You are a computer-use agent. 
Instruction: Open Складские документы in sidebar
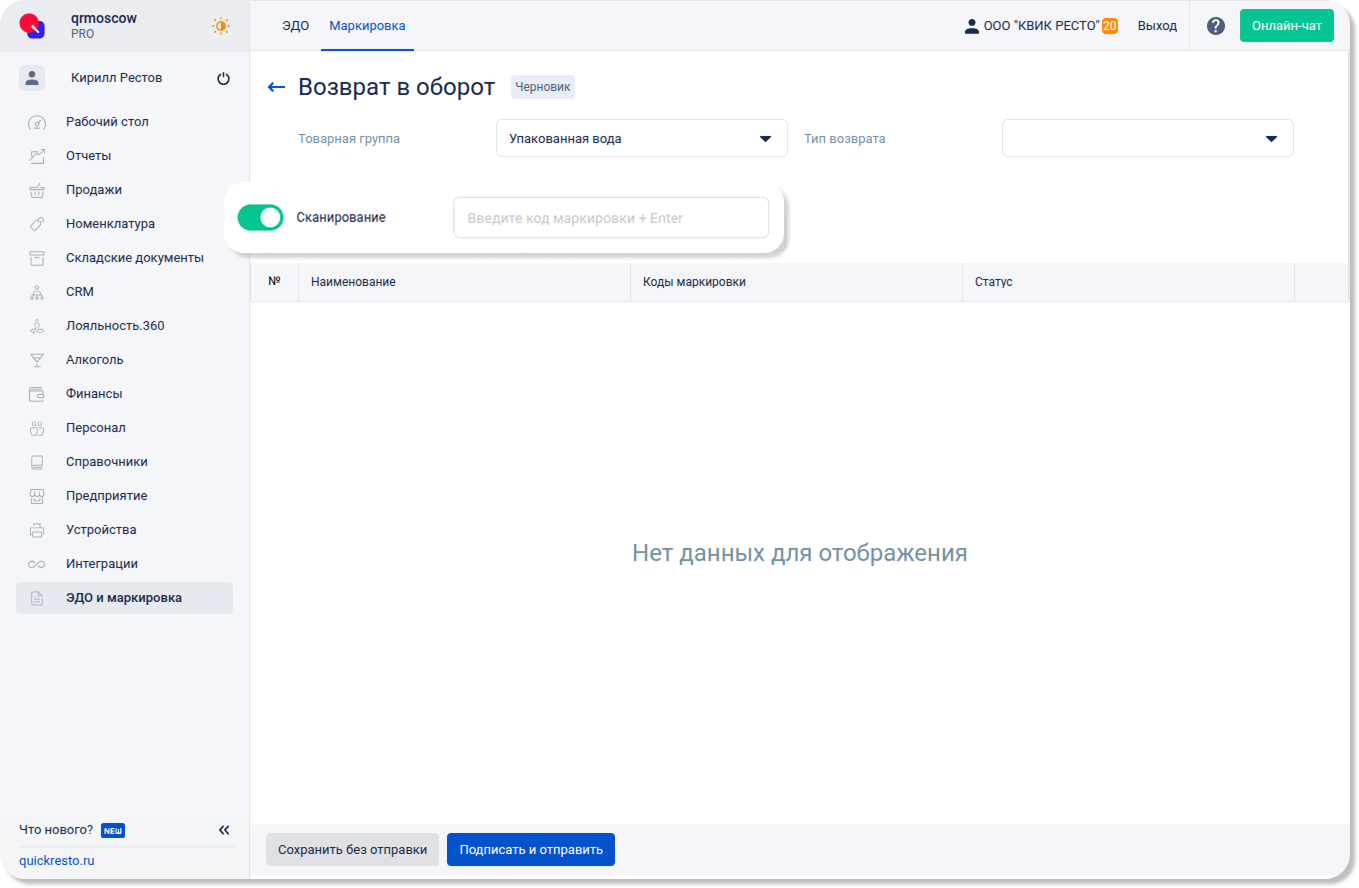tap(134, 258)
